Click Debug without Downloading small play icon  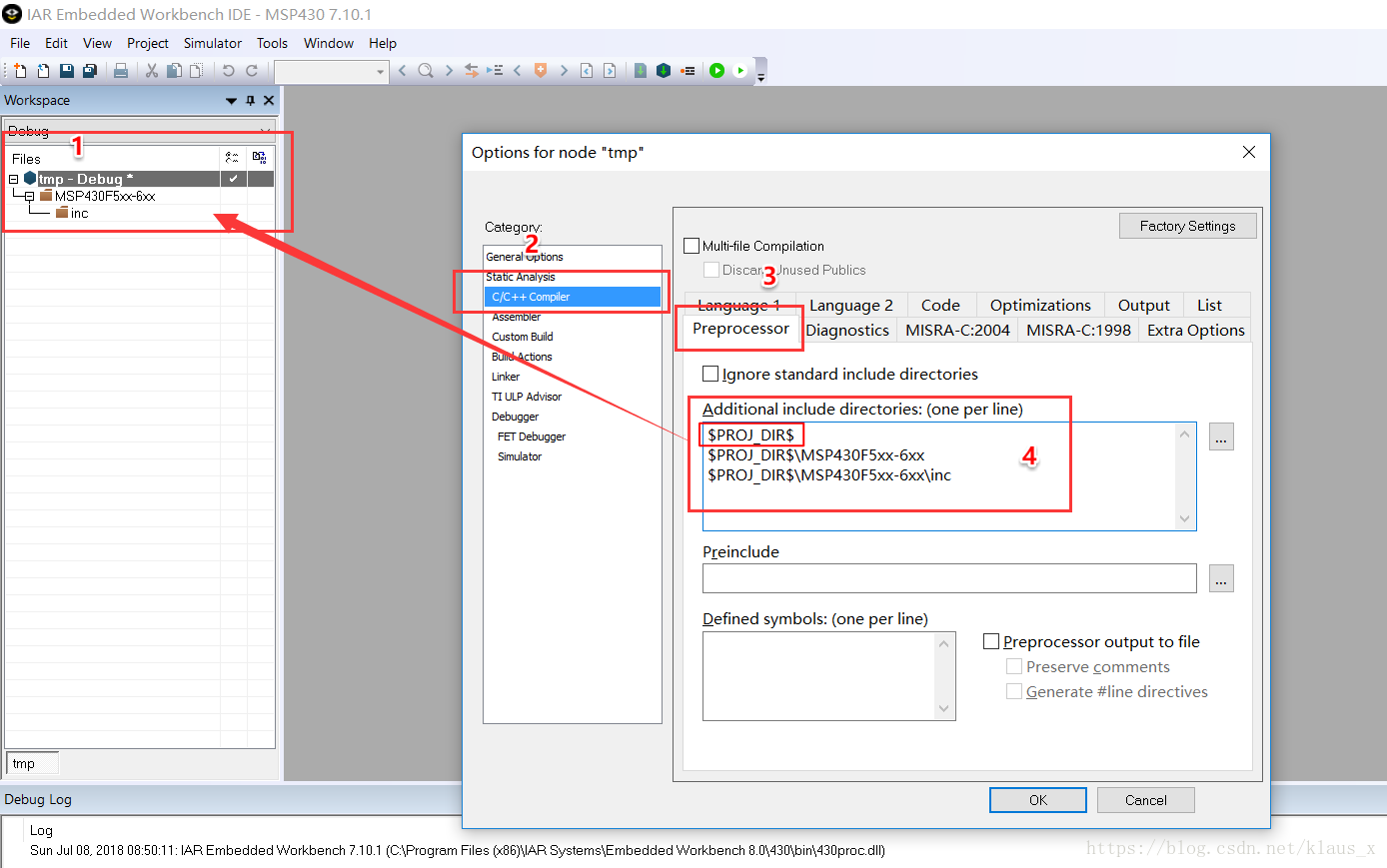pyautogui.click(x=740, y=71)
